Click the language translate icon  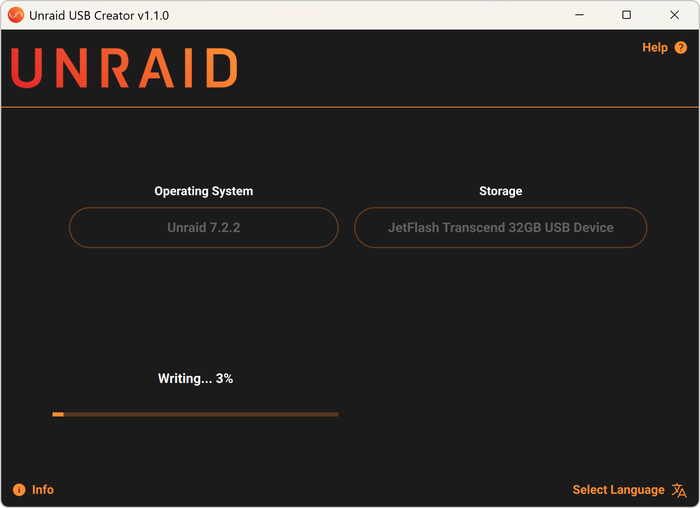tap(680, 490)
